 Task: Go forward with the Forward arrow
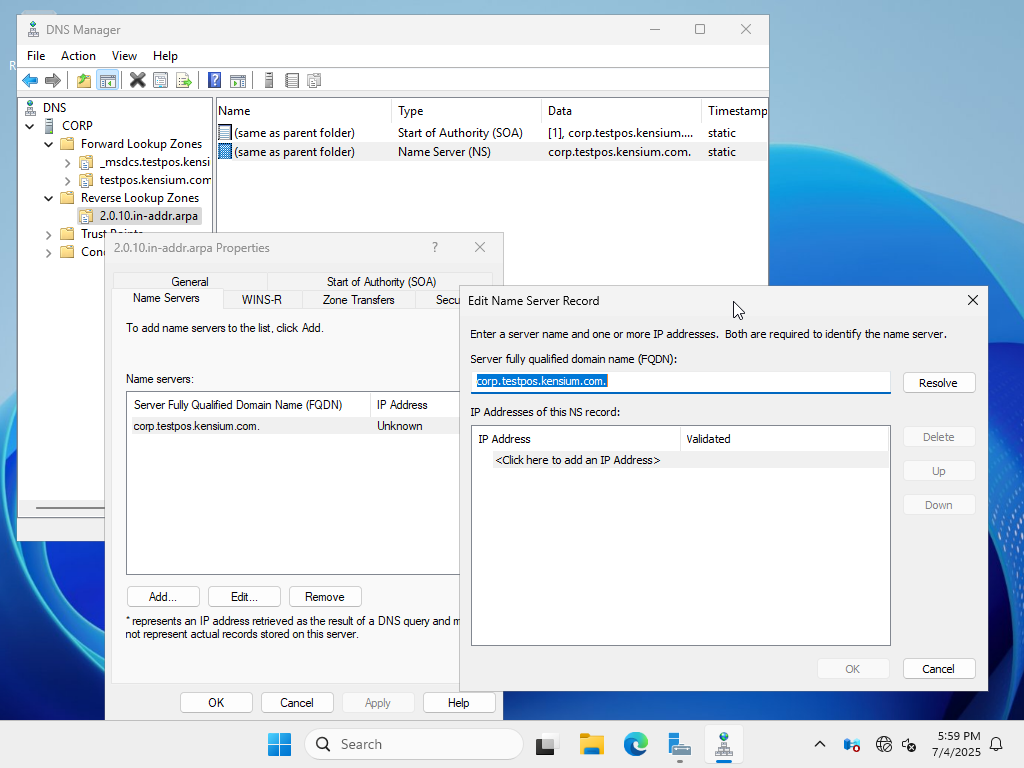(x=53, y=80)
